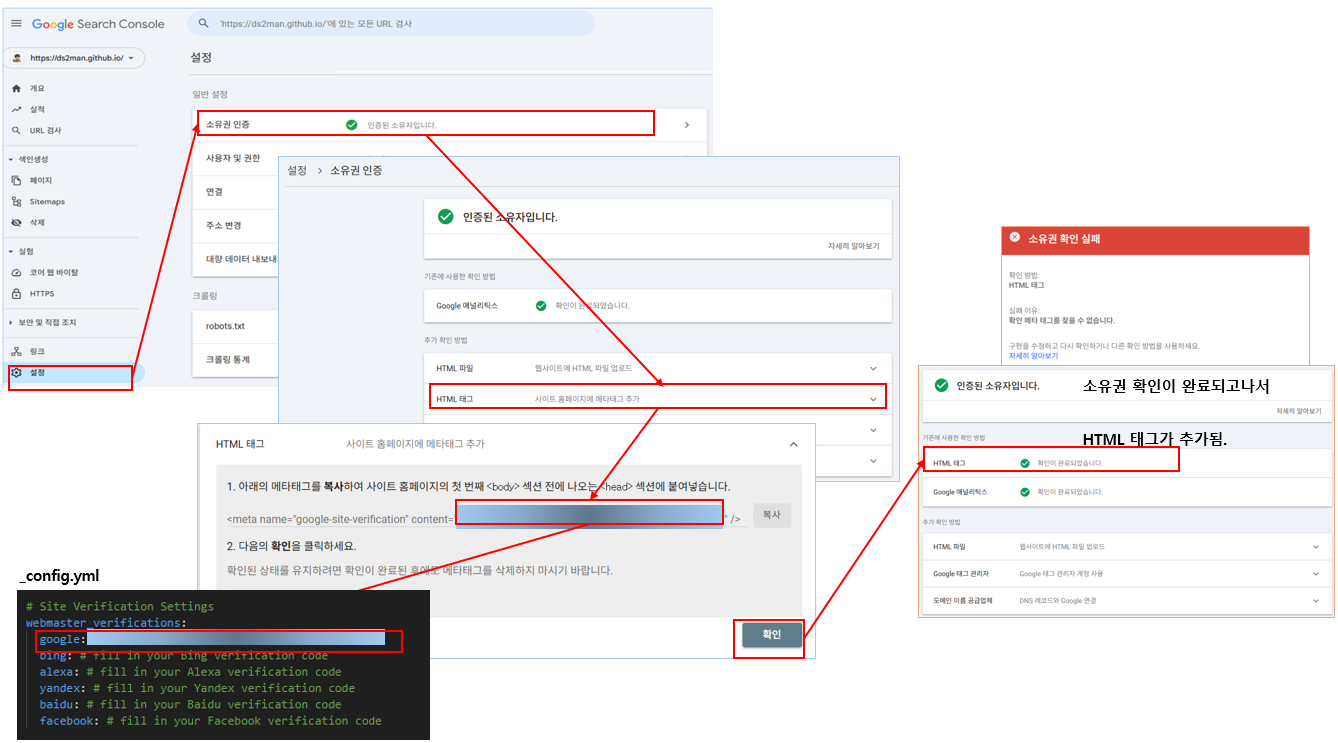Screen dimensions: 1338x743
Task: Click the Google 애널리틱스 row in middle panel
Action: click(x=657, y=305)
